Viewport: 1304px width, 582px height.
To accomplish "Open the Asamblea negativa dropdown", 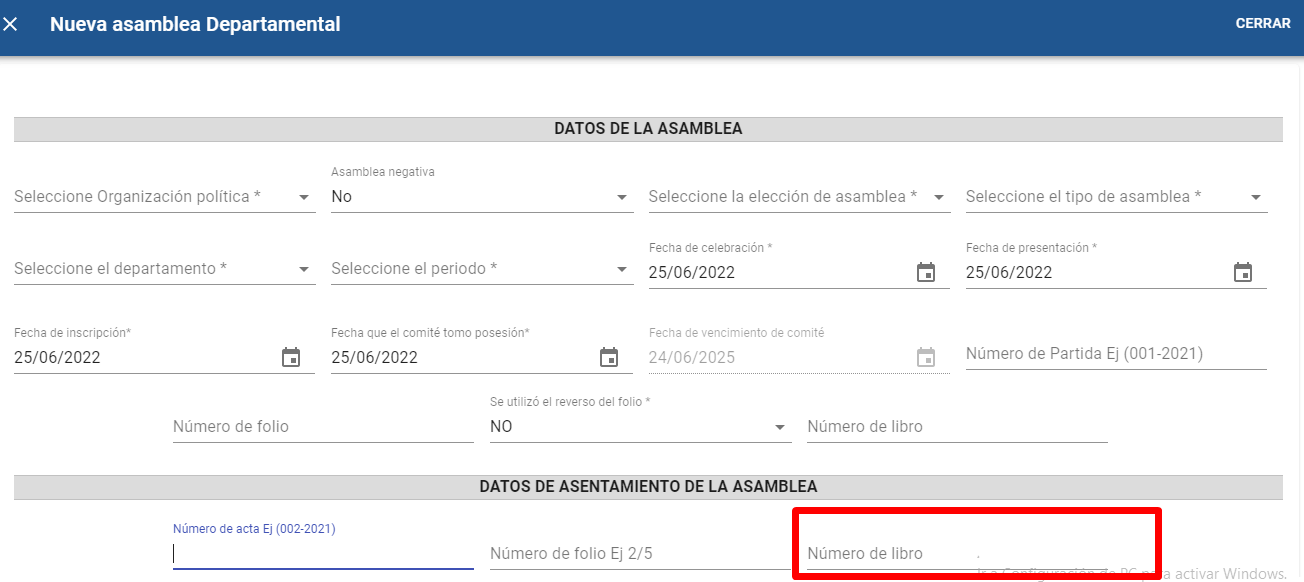I will [621, 197].
